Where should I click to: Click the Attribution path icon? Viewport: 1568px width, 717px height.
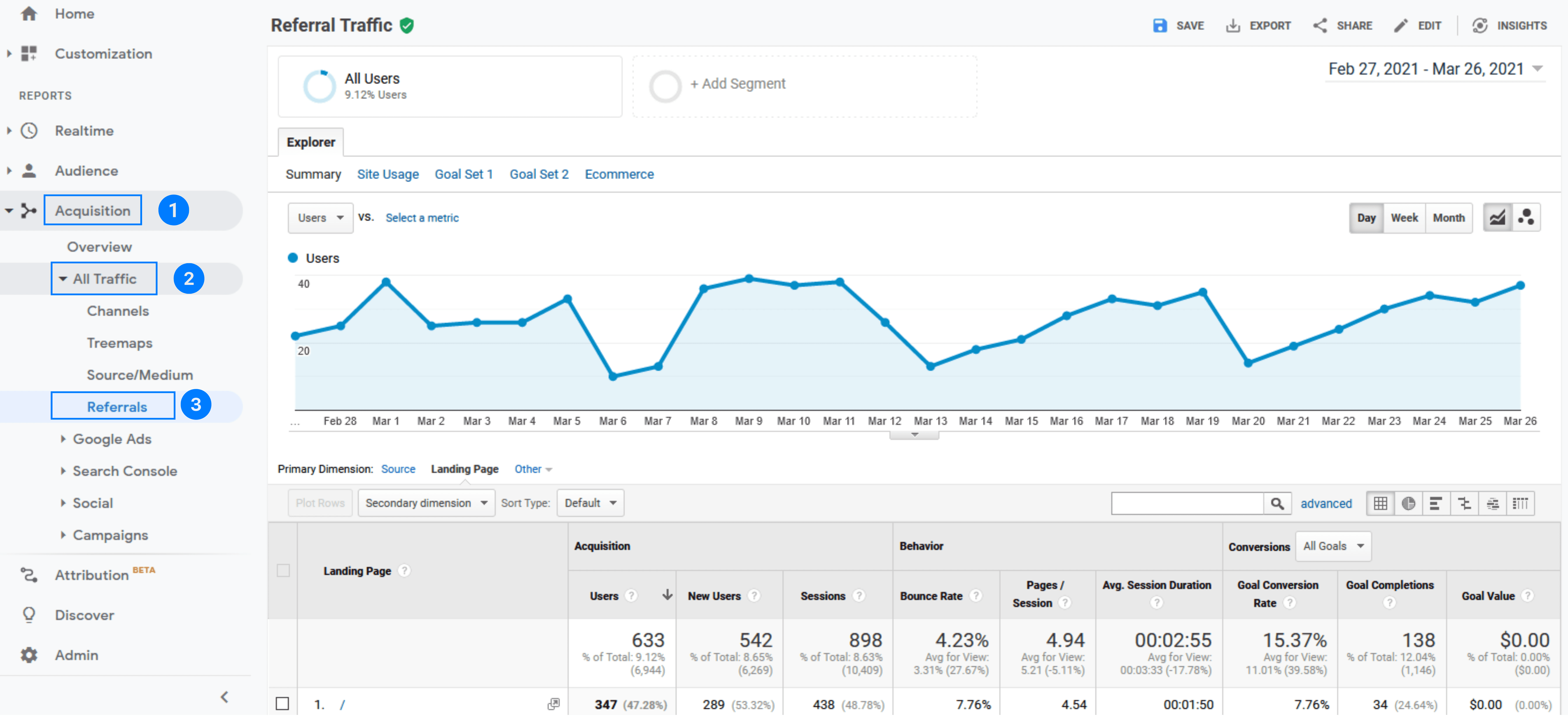click(29, 575)
